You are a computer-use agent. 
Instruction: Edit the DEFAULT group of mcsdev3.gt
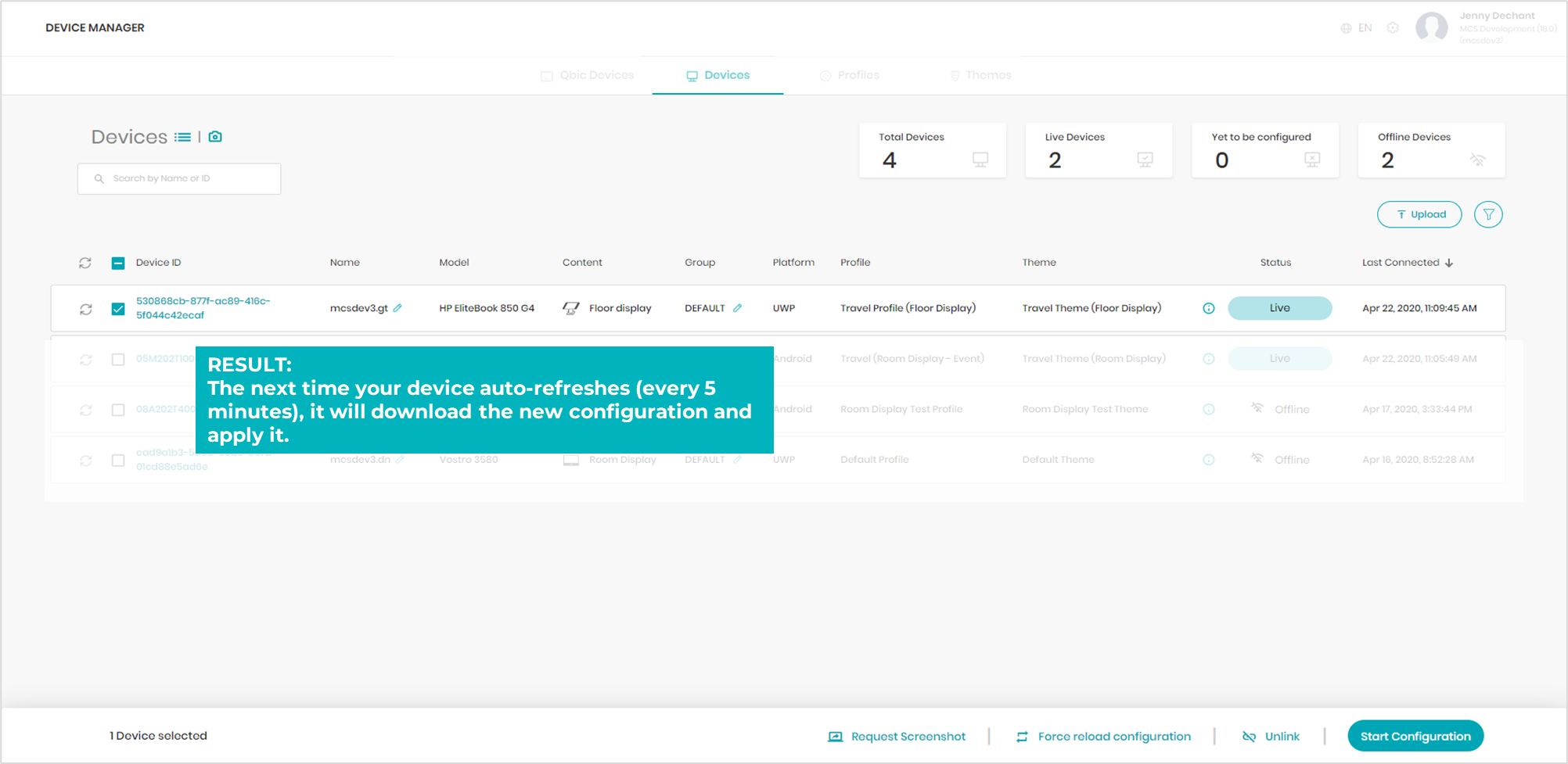737,308
